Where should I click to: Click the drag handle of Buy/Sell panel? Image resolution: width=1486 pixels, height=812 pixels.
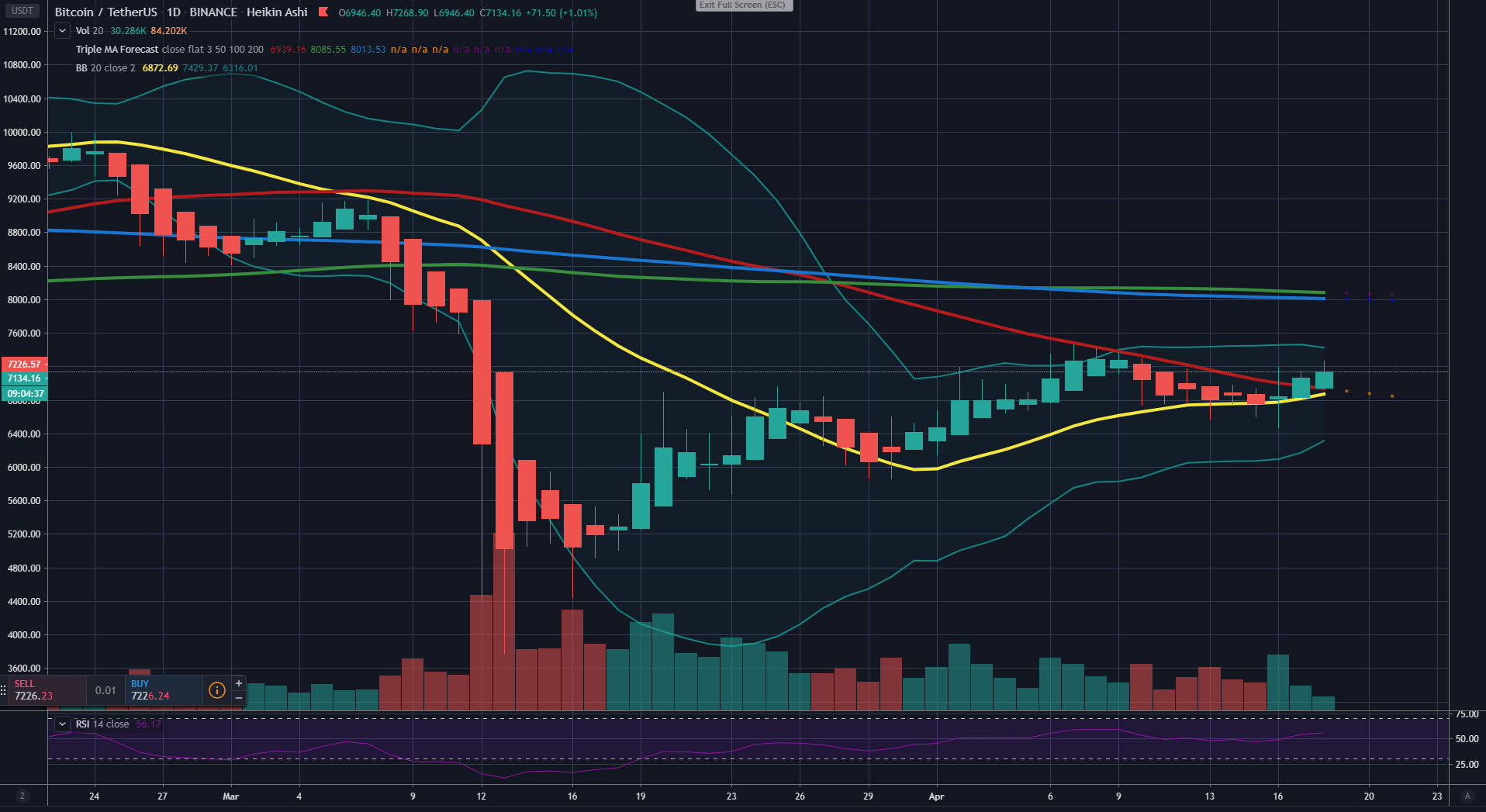point(4,690)
